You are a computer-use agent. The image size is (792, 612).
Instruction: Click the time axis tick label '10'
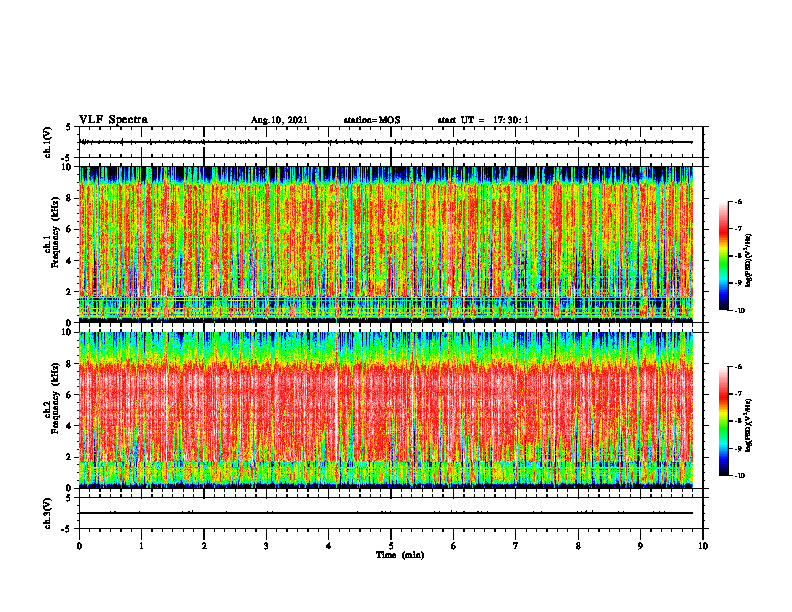pyautogui.click(x=703, y=546)
